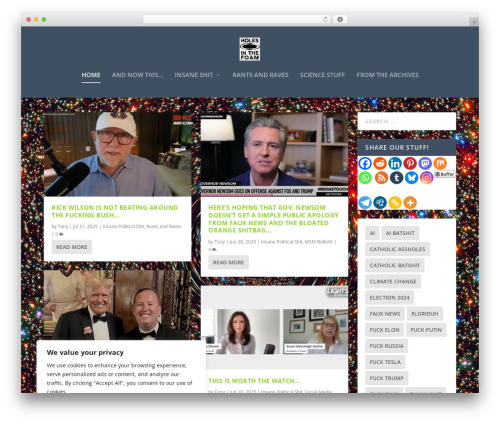Reload the page with the browser refresh icon
This screenshot has height=423, width=500.
(x=325, y=19)
